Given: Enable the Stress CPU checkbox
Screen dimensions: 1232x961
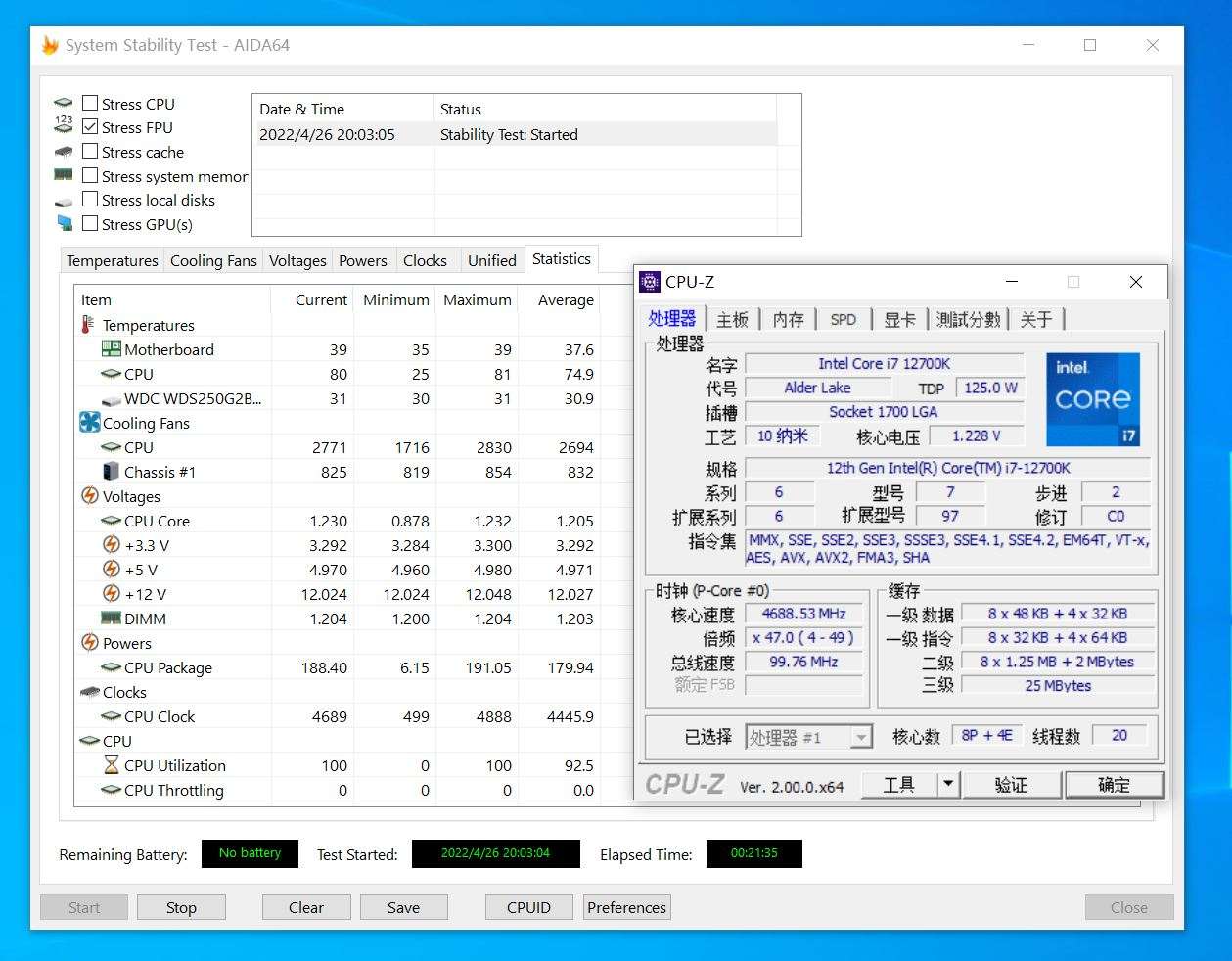Looking at the screenshot, I should [90, 102].
